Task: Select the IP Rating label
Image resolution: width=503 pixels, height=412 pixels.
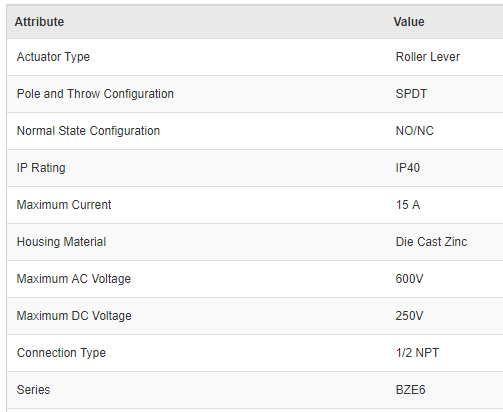Action: click(41, 168)
